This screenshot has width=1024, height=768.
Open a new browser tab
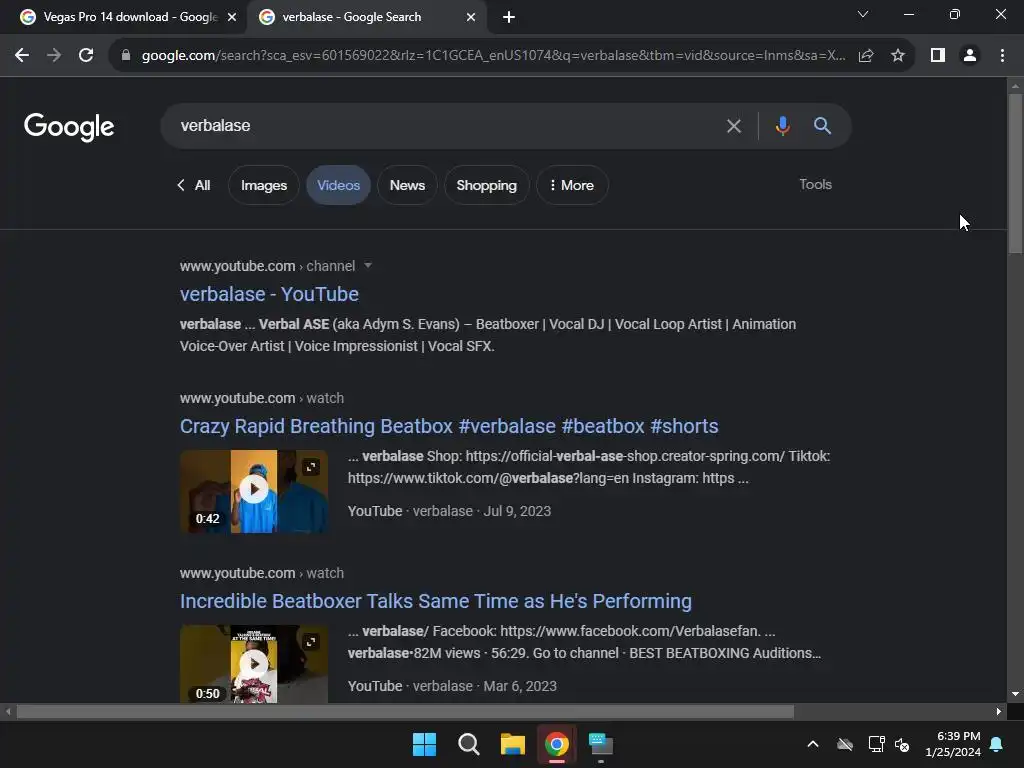click(x=509, y=18)
